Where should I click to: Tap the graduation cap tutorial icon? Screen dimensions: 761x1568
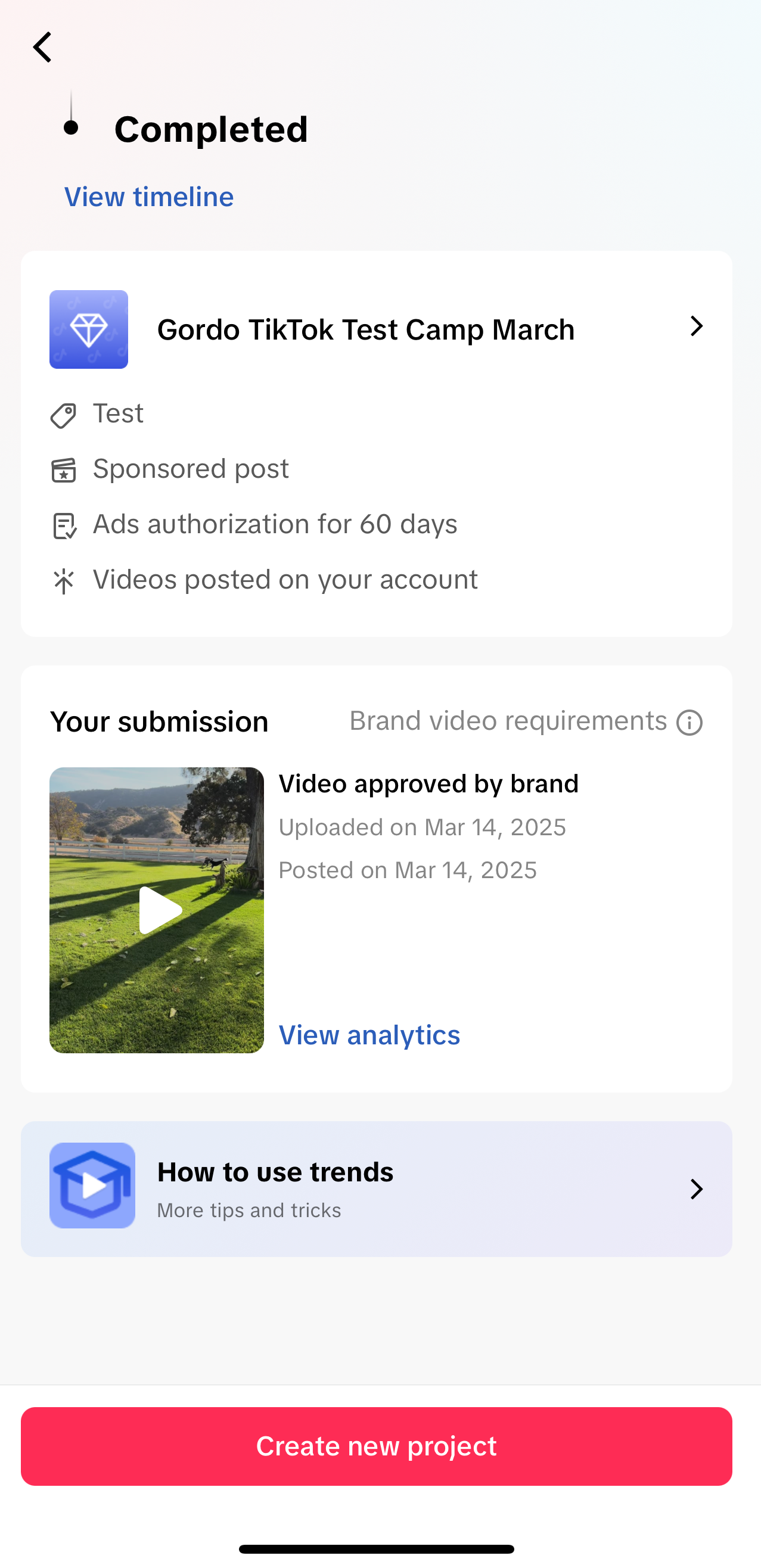(x=92, y=1185)
